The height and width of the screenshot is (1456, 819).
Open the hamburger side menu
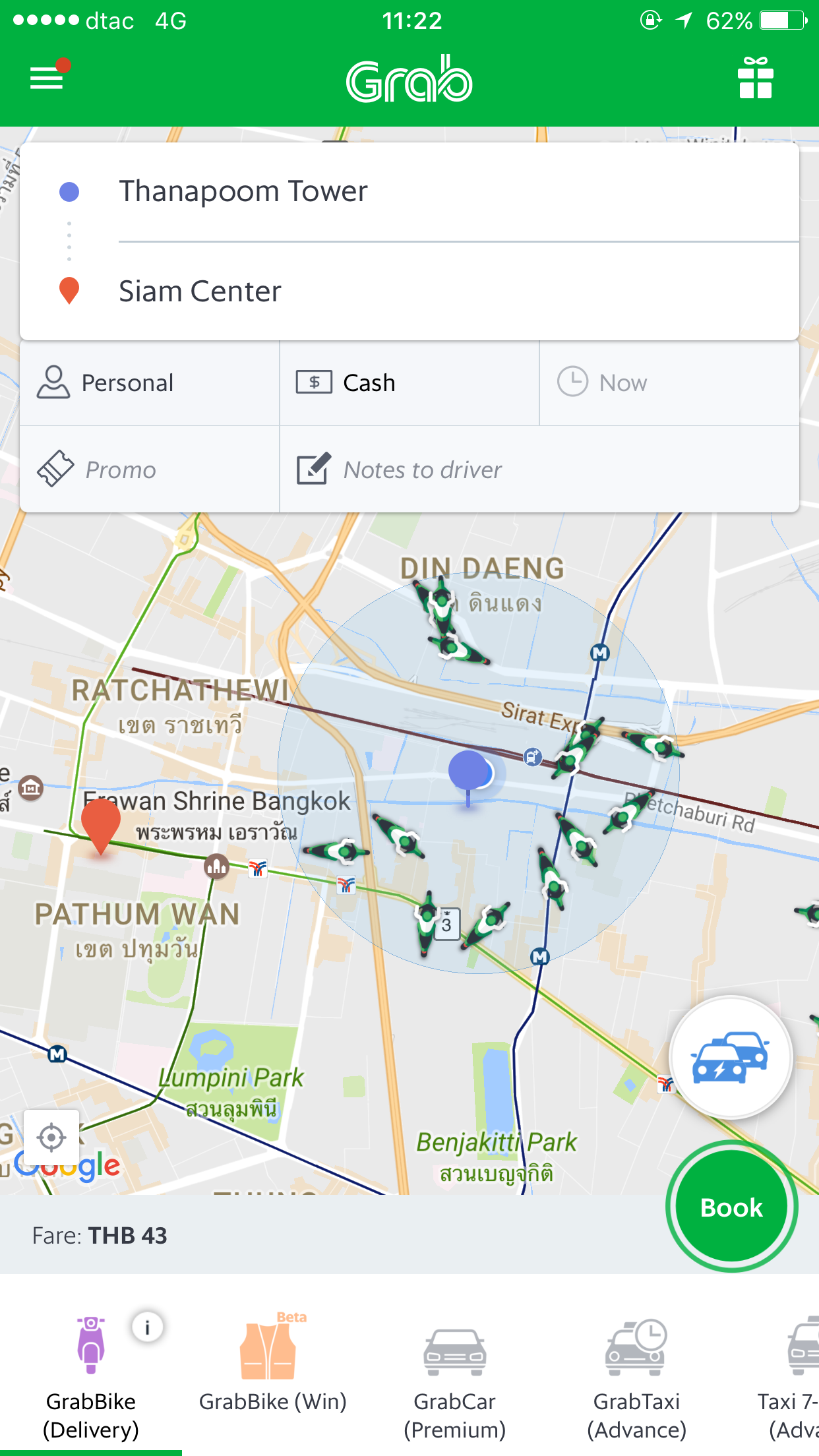coord(47,78)
